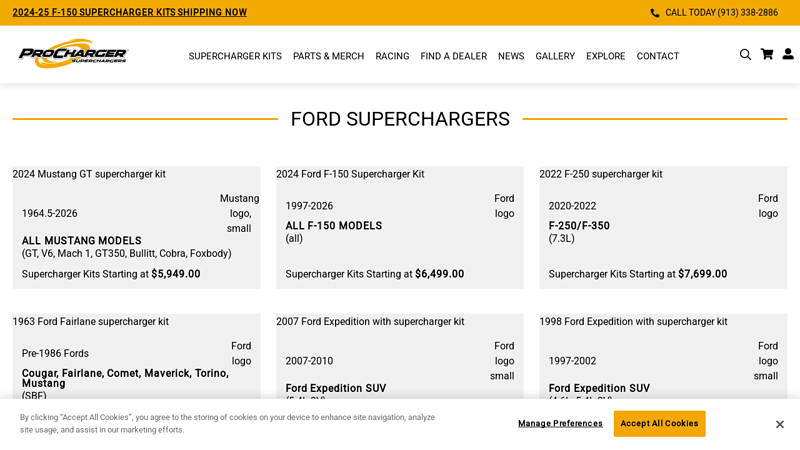
Task: Open the 1997-2002 Ford Expedition SUV card
Action: [663, 357]
